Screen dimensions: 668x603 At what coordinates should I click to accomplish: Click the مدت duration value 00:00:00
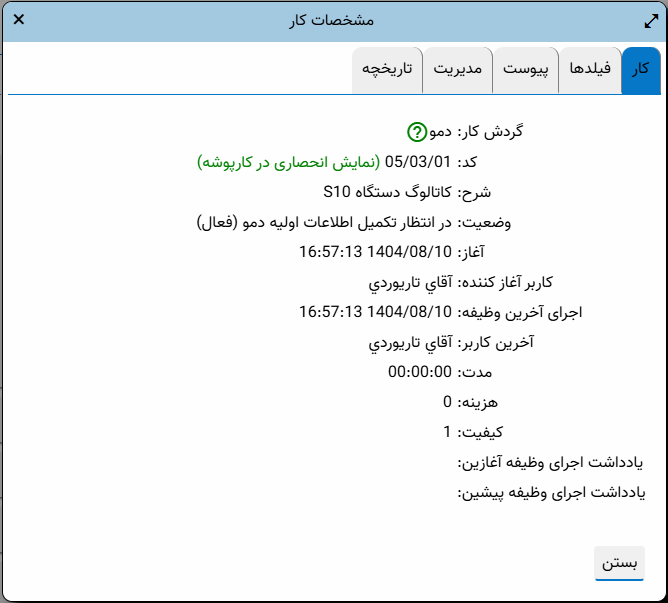[x=420, y=372]
